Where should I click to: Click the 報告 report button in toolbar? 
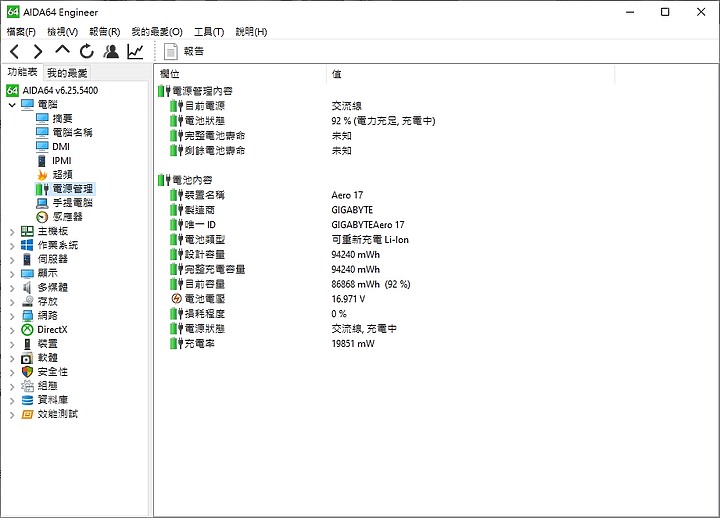click(184, 51)
